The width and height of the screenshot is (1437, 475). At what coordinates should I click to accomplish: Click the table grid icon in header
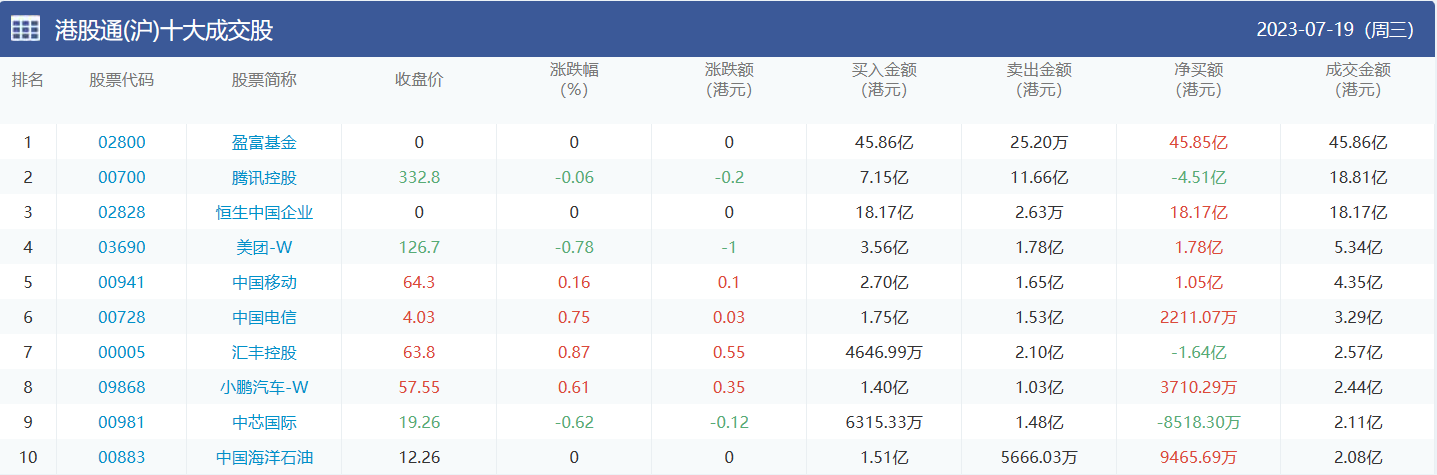pyautogui.click(x=26, y=29)
